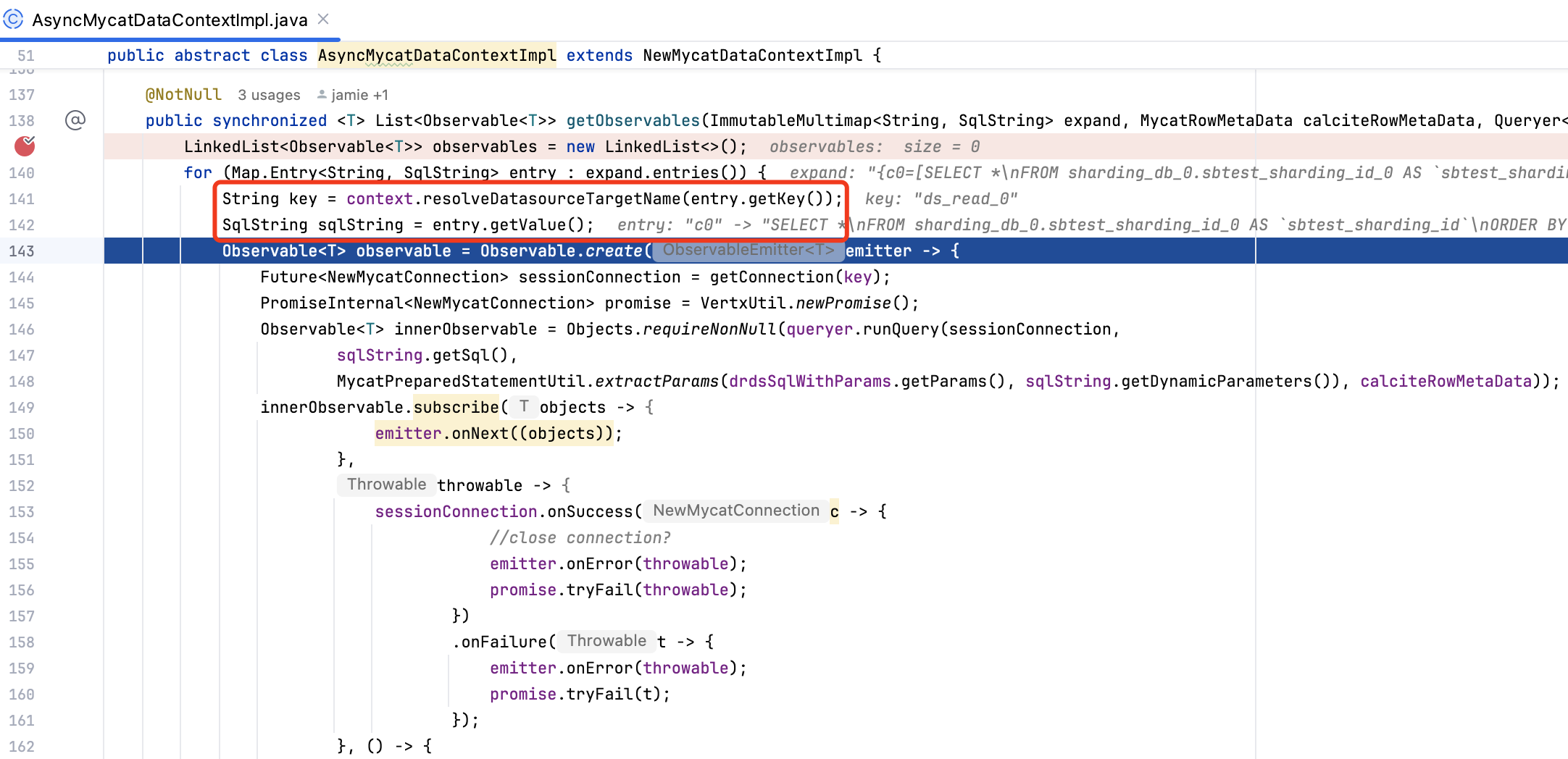The image size is (1568, 759).
Task: Click the inline debug value key "ds_read_0"
Action: 965,198
